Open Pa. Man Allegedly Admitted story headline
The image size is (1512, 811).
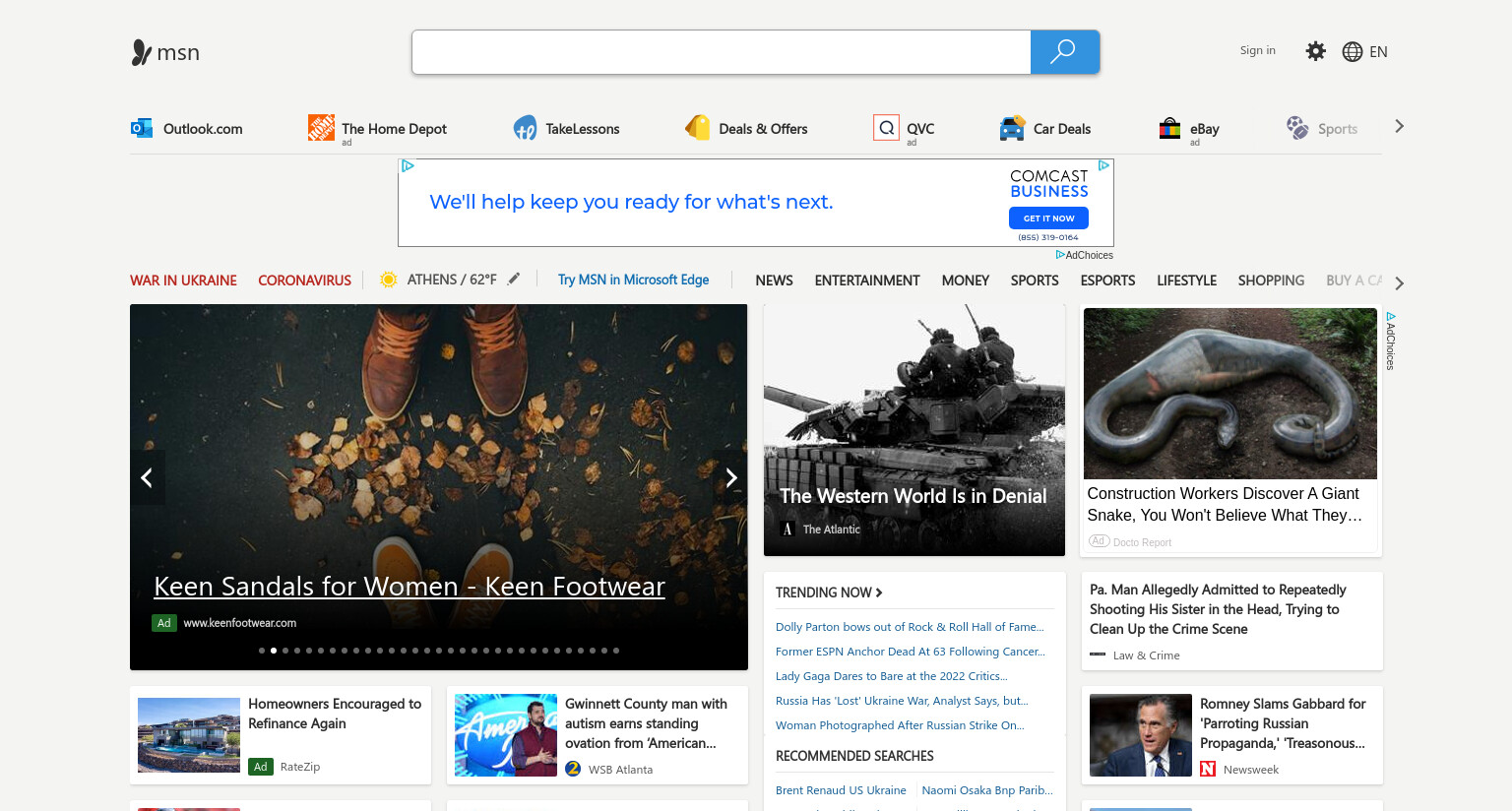tap(1218, 609)
